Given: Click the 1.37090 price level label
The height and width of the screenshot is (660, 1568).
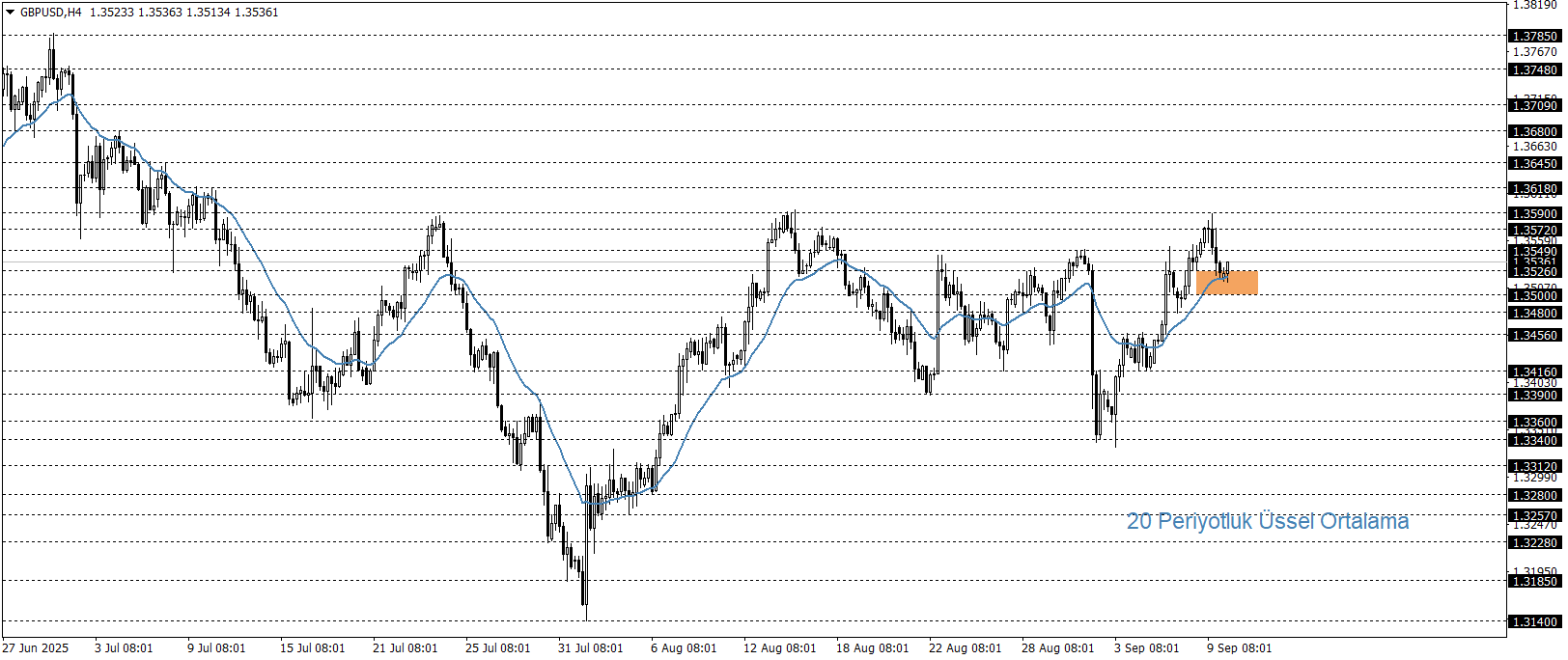Looking at the screenshot, I should coord(1534,106).
